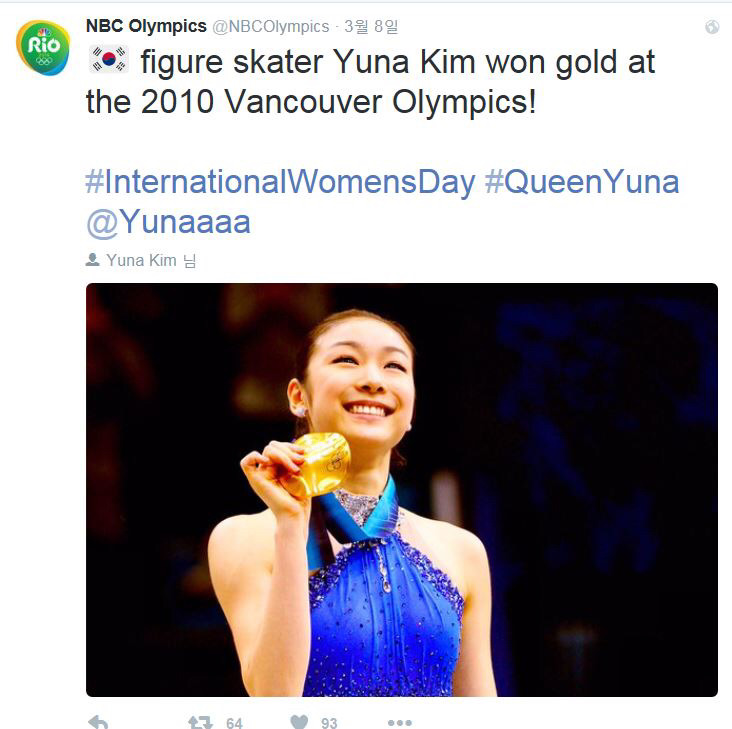Like the tweet with the heart icon
This screenshot has height=729, width=732.
point(299,721)
